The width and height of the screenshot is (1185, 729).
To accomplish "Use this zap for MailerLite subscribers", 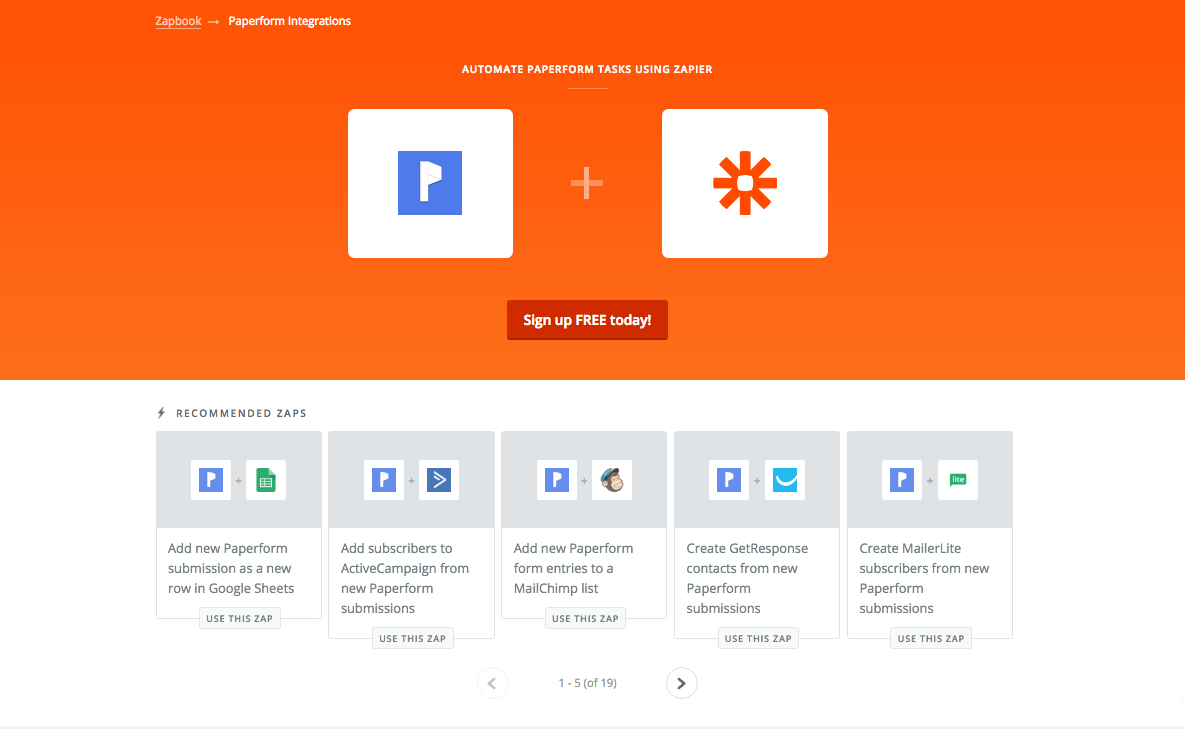I will point(931,638).
